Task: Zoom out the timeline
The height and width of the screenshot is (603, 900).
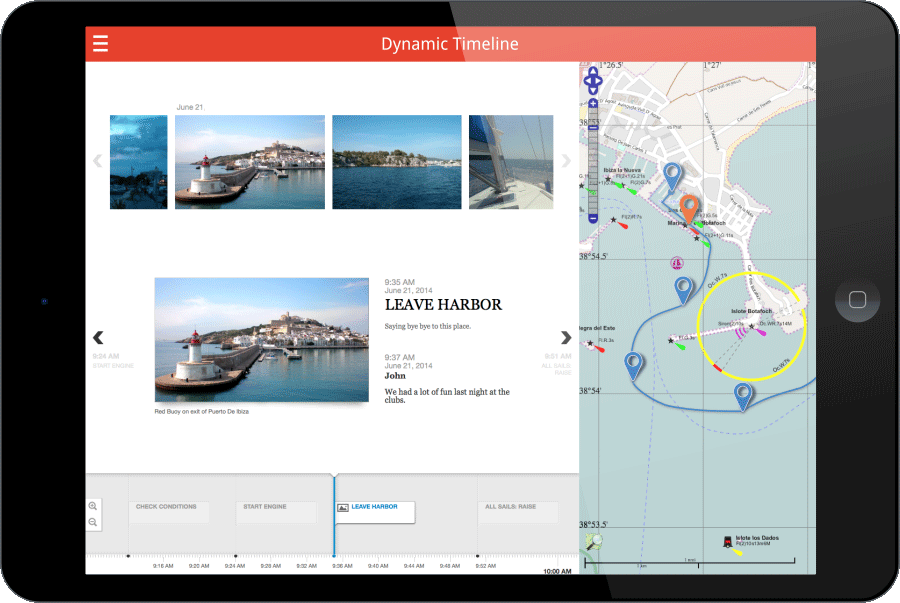Action: click(x=92, y=522)
